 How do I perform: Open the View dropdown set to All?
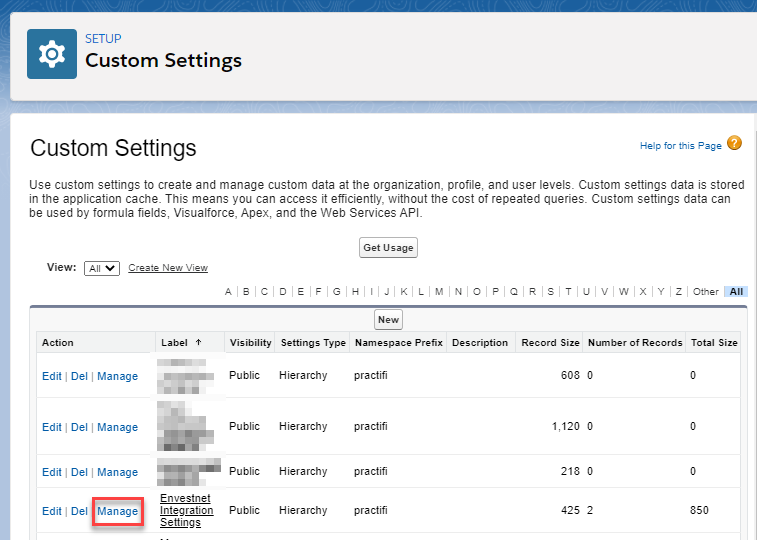pos(102,268)
